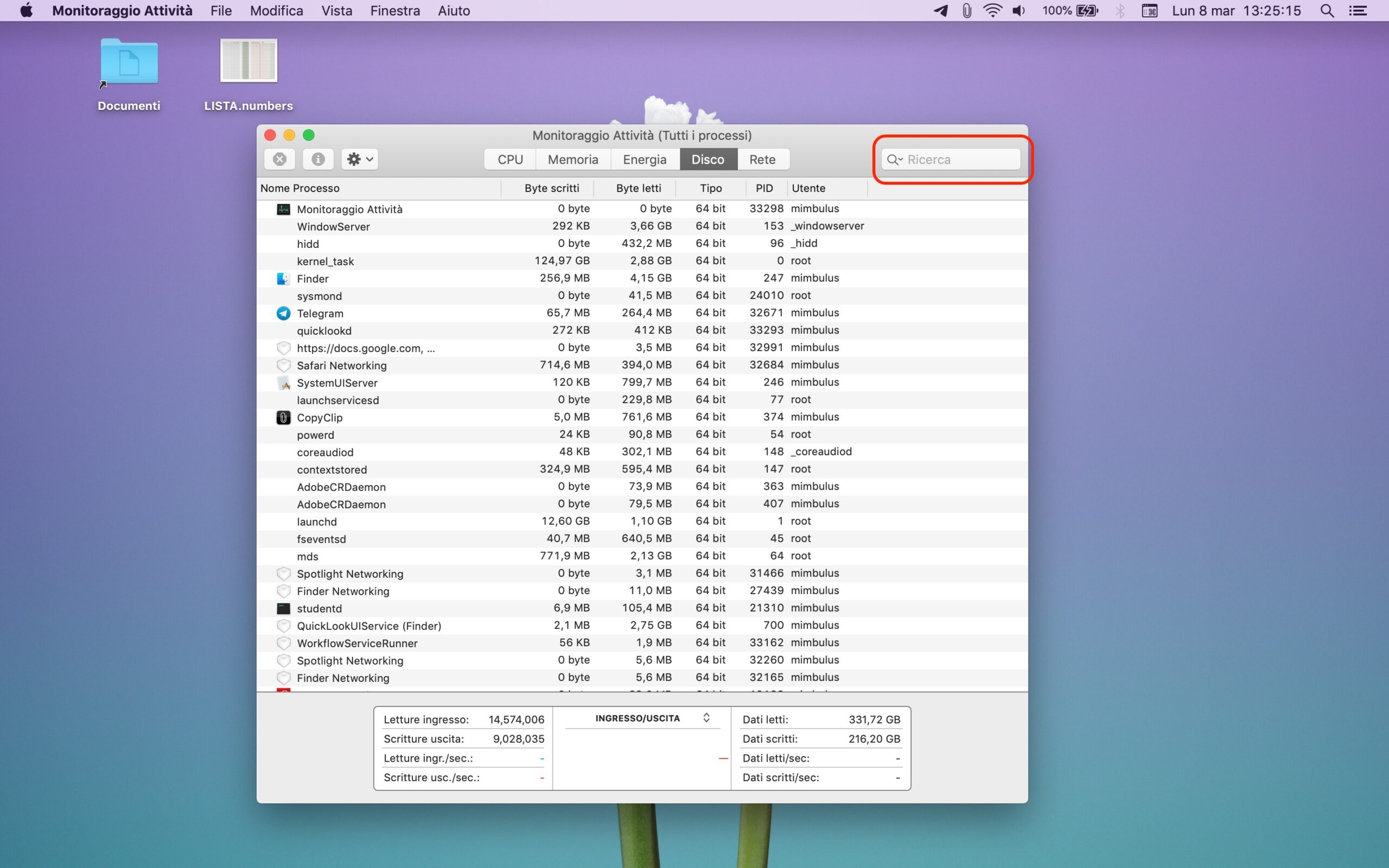Viewport: 1389px width, 868px height.
Task: Open Spotlight magnifier in menu bar
Action: click(1327, 10)
